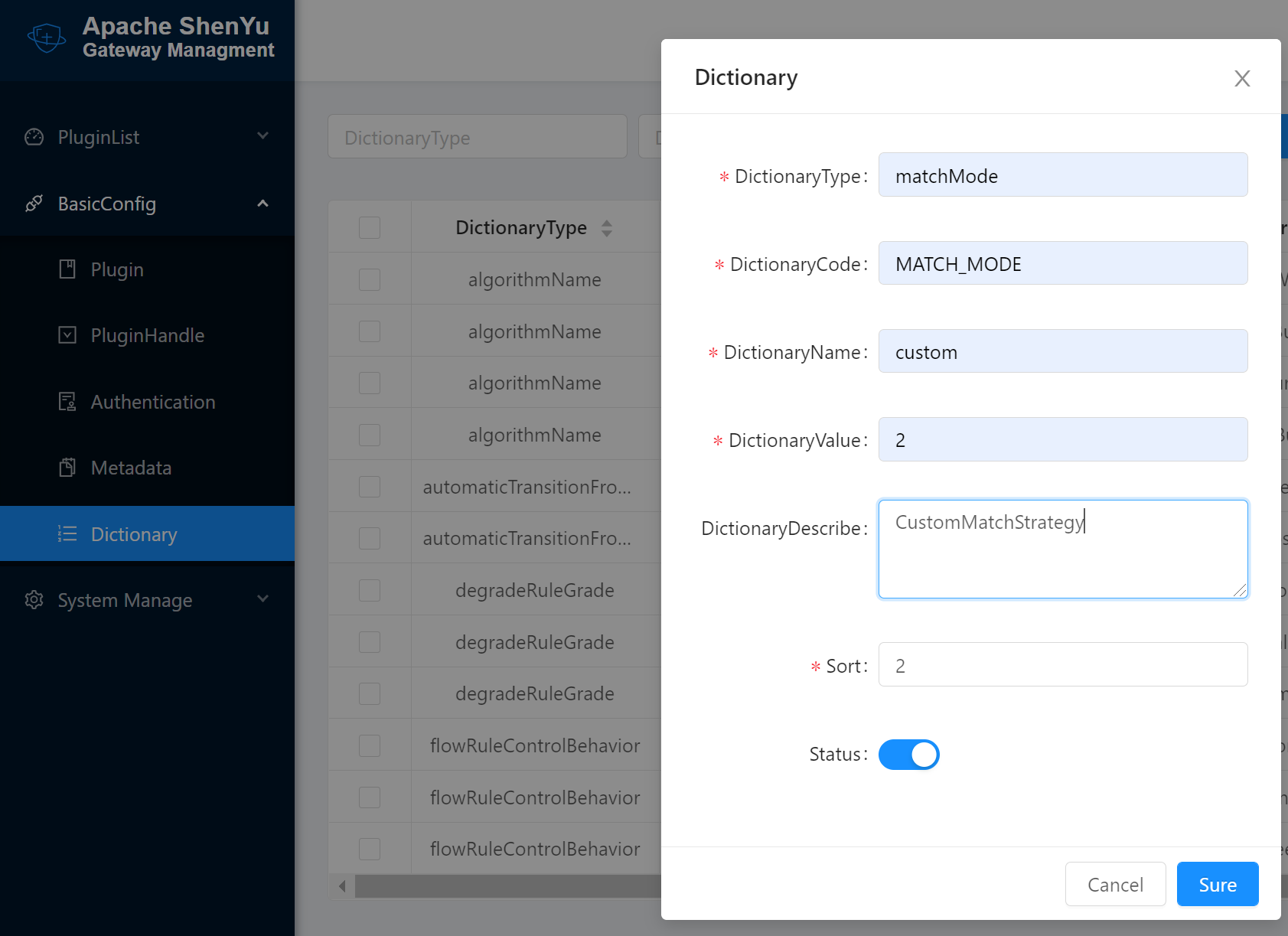This screenshot has height=936, width=1288.
Task: Click the PluginHandle checkbox icon
Action: tap(68, 335)
